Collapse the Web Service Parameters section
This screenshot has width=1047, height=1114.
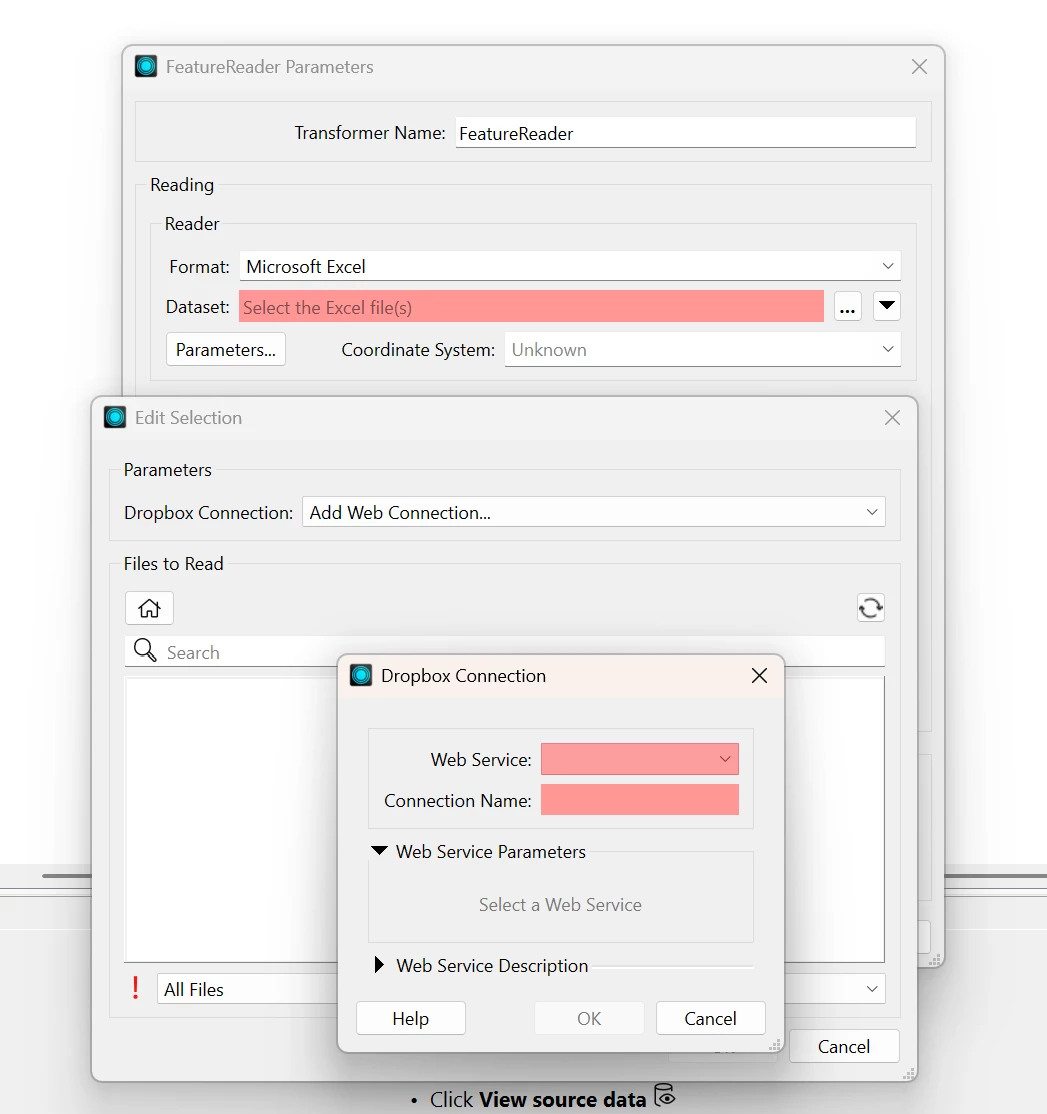coord(379,850)
